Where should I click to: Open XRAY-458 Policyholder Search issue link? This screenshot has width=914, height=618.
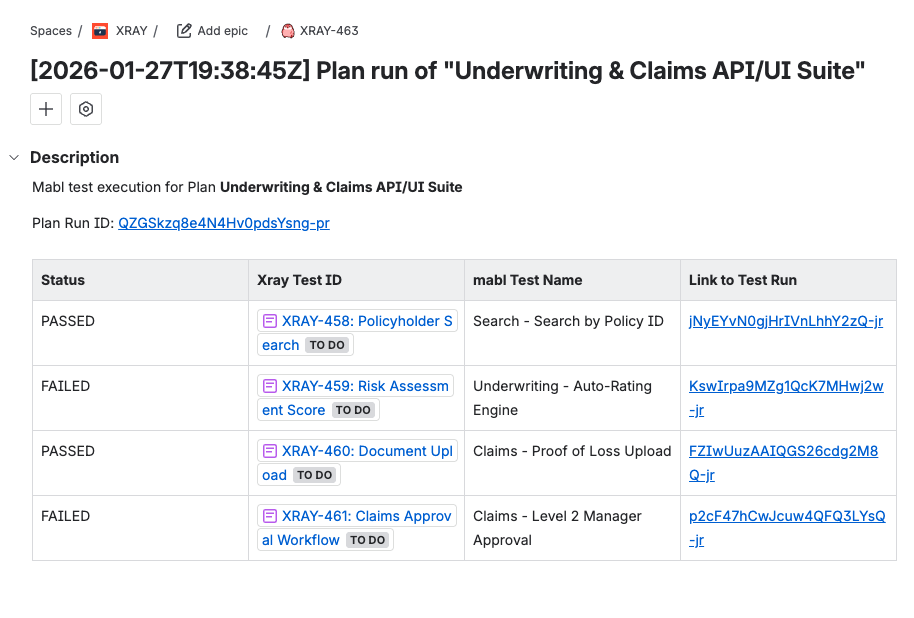pyautogui.click(x=366, y=321)
